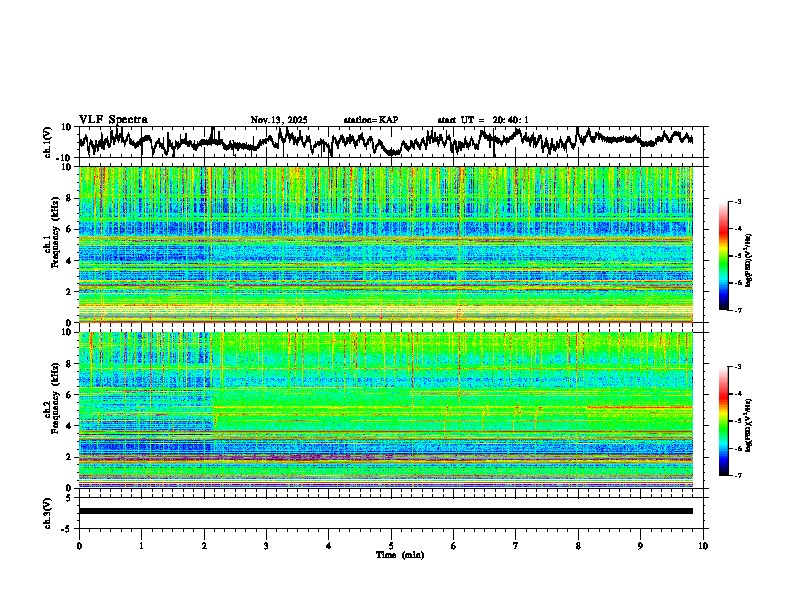The image size is (792, 612).
Task: Click time axis tick label "6"
Action: click(454, 546)
